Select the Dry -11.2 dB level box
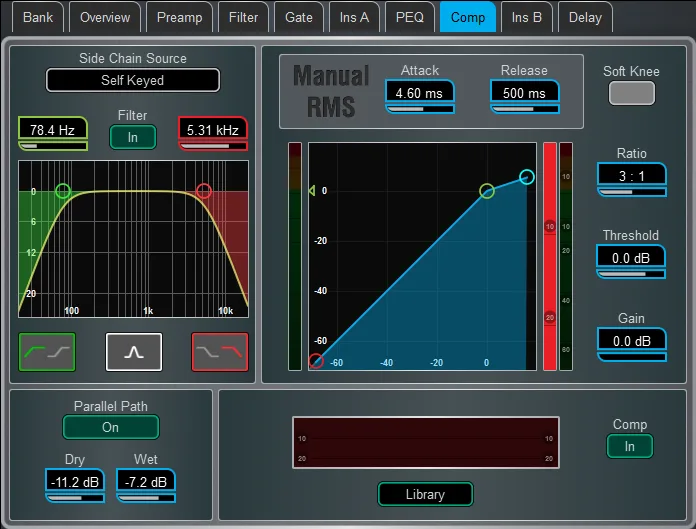696x529 pixels. coord(75,482)
